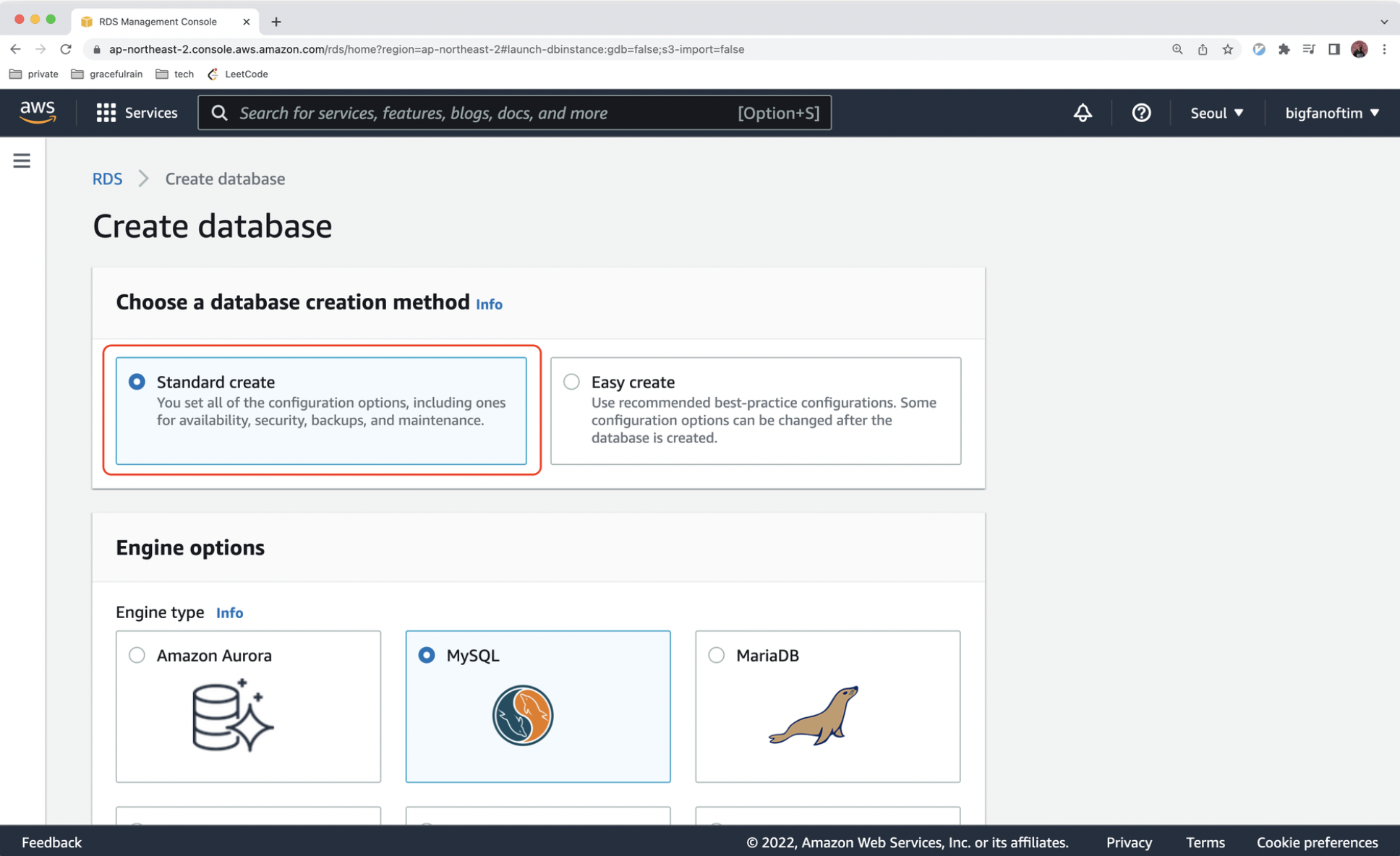Open the hamburger side navigation menu

coord(22,160)
